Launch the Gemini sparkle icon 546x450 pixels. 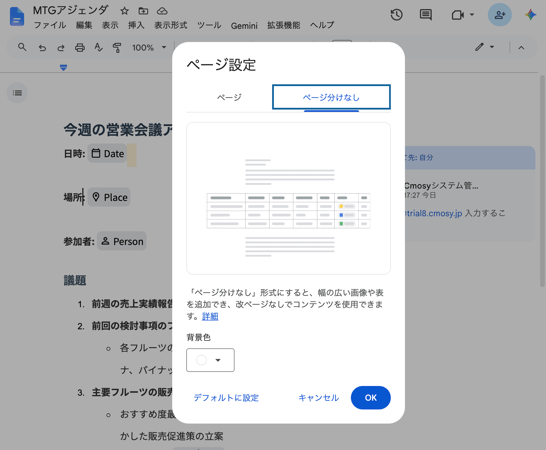click(x=530, y=15)
